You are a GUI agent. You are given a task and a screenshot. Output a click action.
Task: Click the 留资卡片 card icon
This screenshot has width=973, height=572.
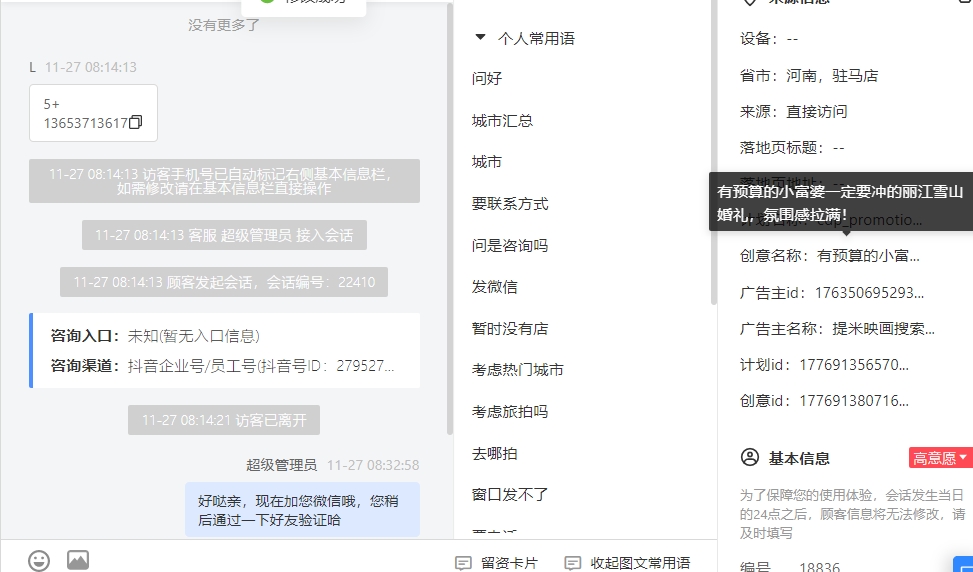pos(463,563)
